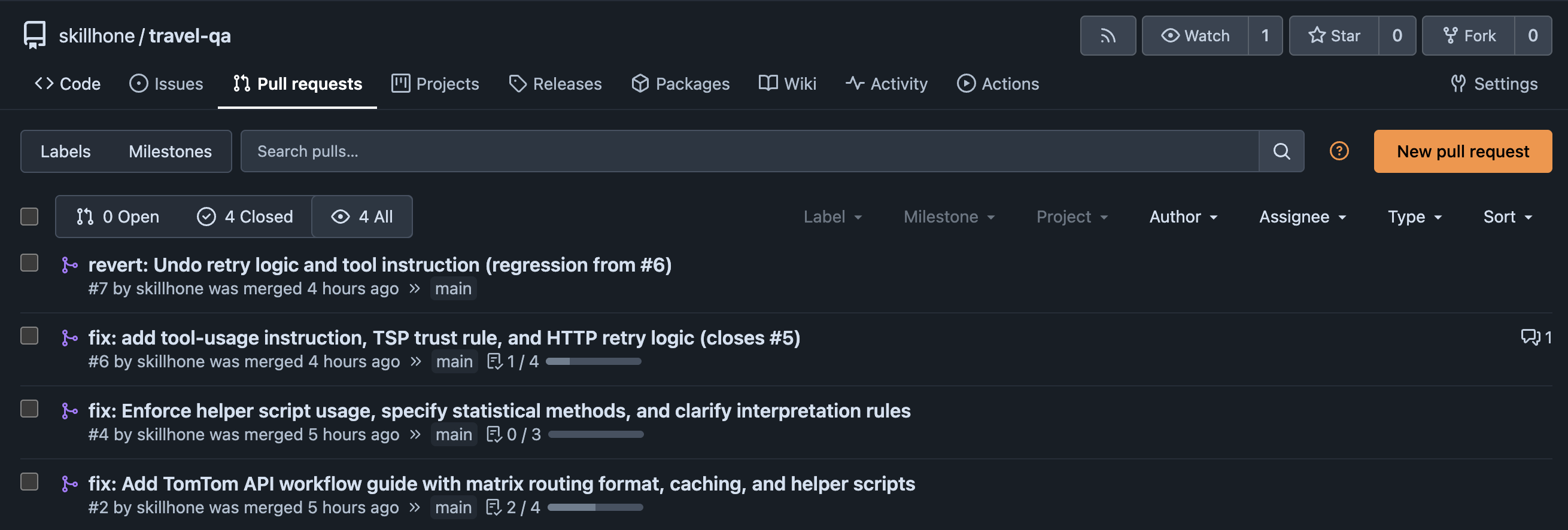
Task: Click the comments icon on pull request #6
Action: point(1530,337)
